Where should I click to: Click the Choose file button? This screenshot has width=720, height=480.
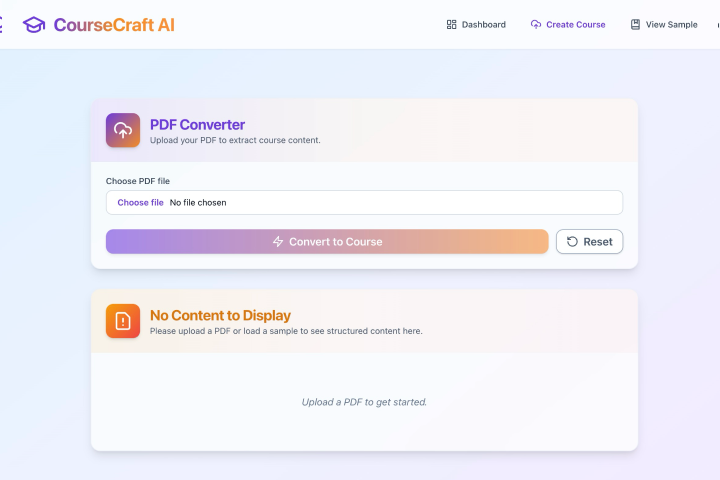pos(140,203)
